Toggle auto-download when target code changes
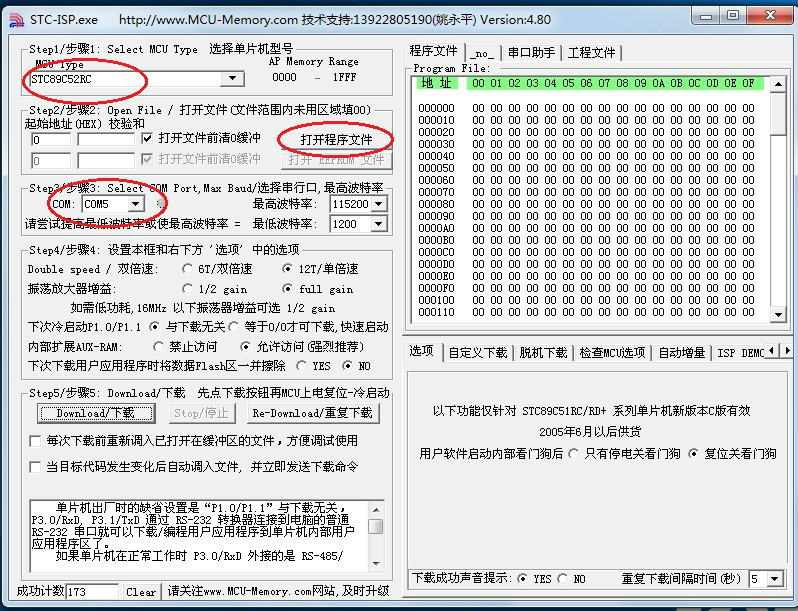This screenshot has width=798, height=611. (35, 467)
